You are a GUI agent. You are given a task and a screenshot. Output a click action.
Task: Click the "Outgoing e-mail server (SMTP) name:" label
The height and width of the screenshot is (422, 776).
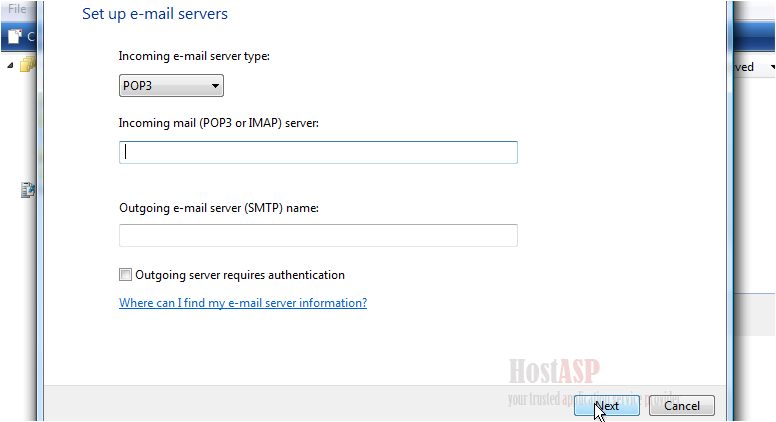(232, 207)
